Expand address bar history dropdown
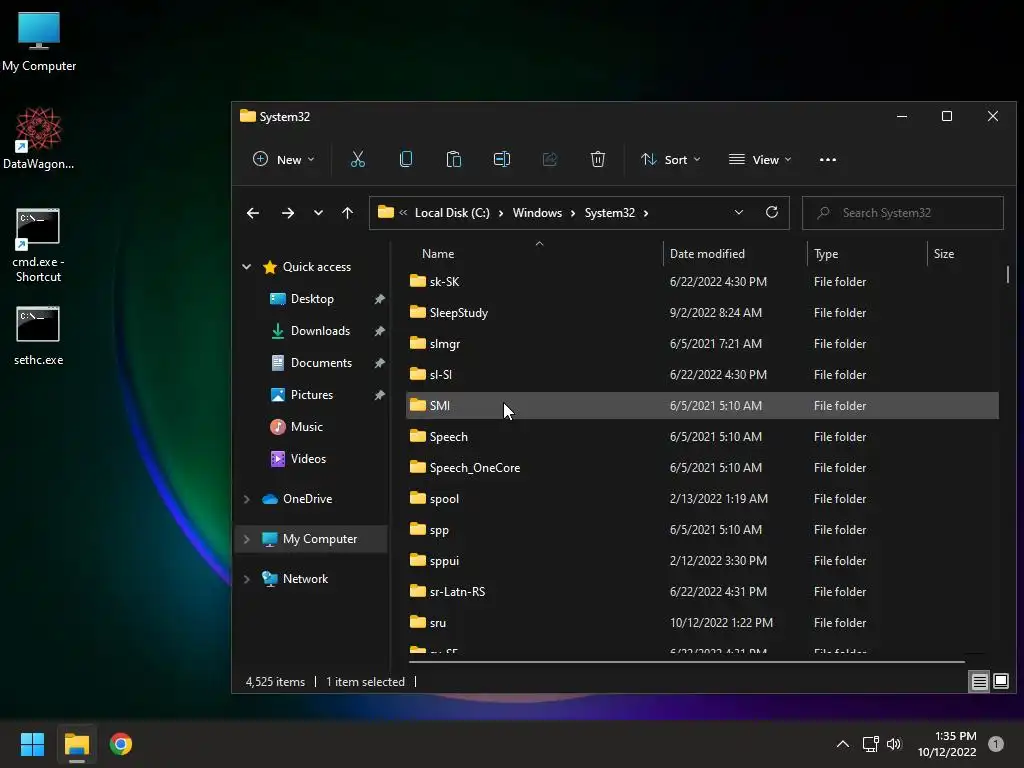 coord(739,213)
